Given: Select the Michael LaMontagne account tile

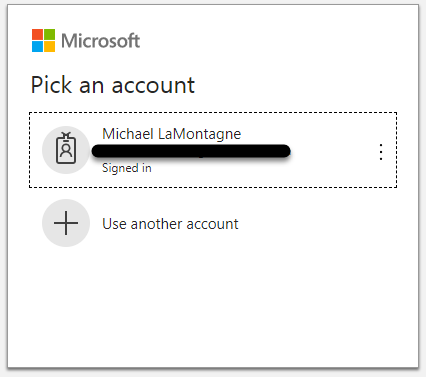Looking at the screenshot, I should [x=213, y=150].
